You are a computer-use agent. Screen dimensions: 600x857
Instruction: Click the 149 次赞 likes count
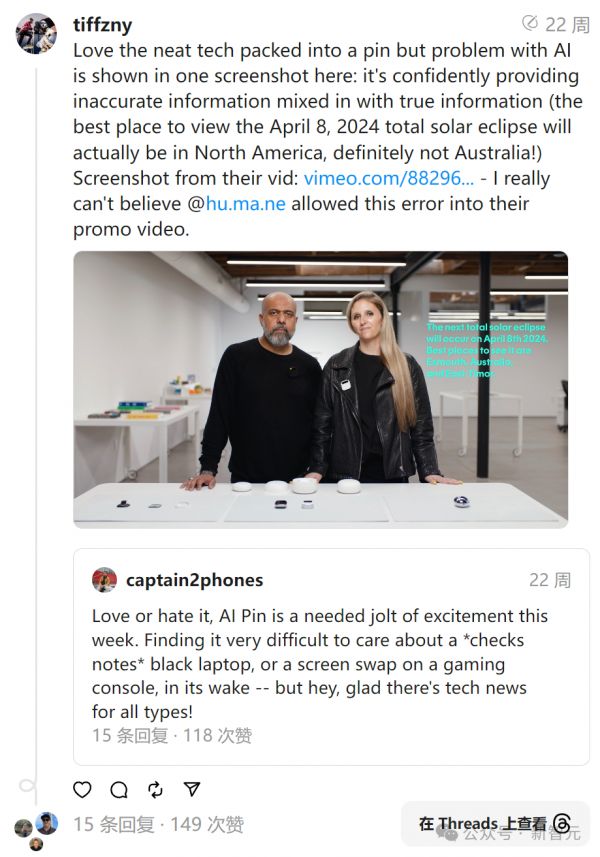[x=207, y=825]
